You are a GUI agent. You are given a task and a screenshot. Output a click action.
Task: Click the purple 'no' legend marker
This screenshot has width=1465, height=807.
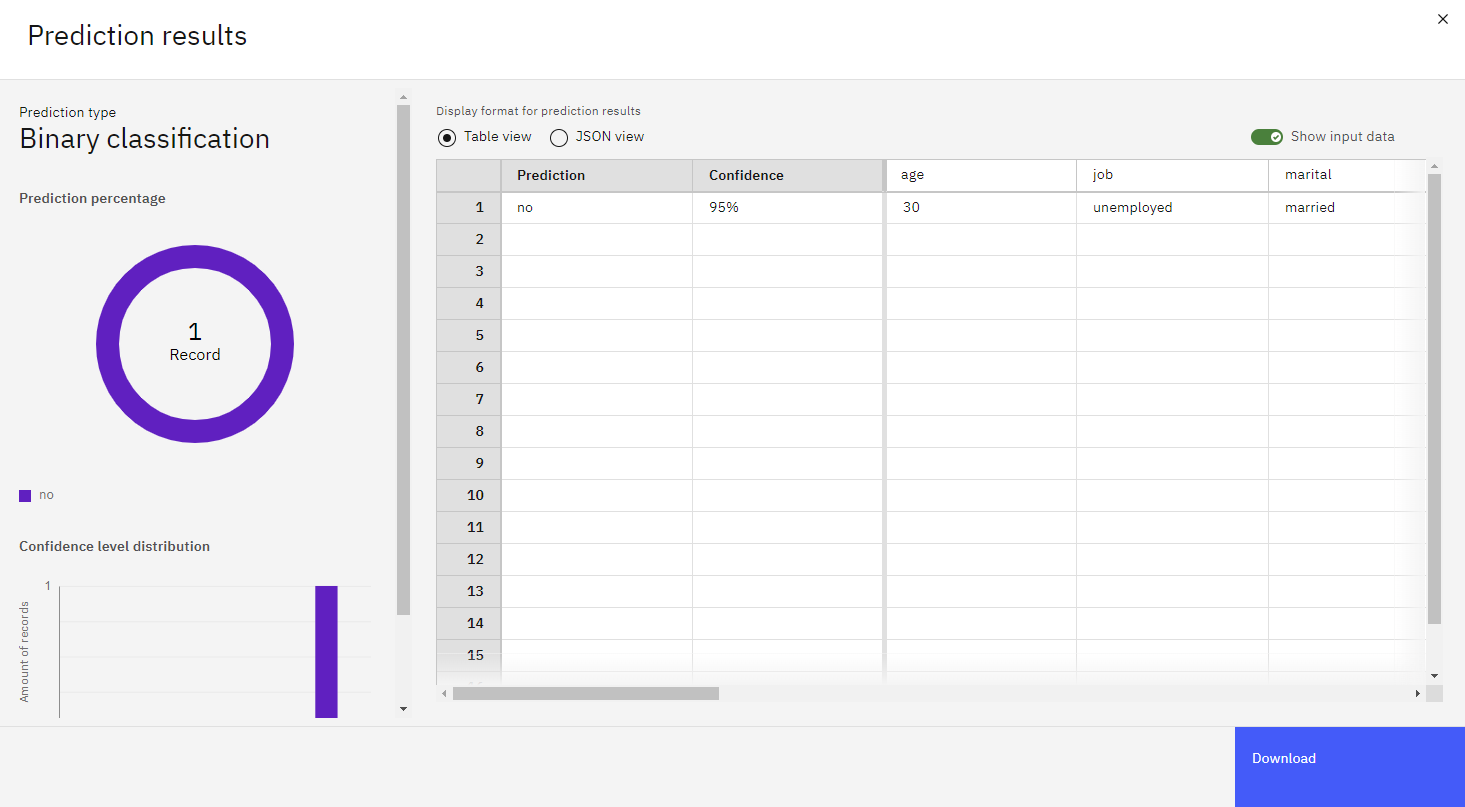pyautogui.click(x=25, y=495)
